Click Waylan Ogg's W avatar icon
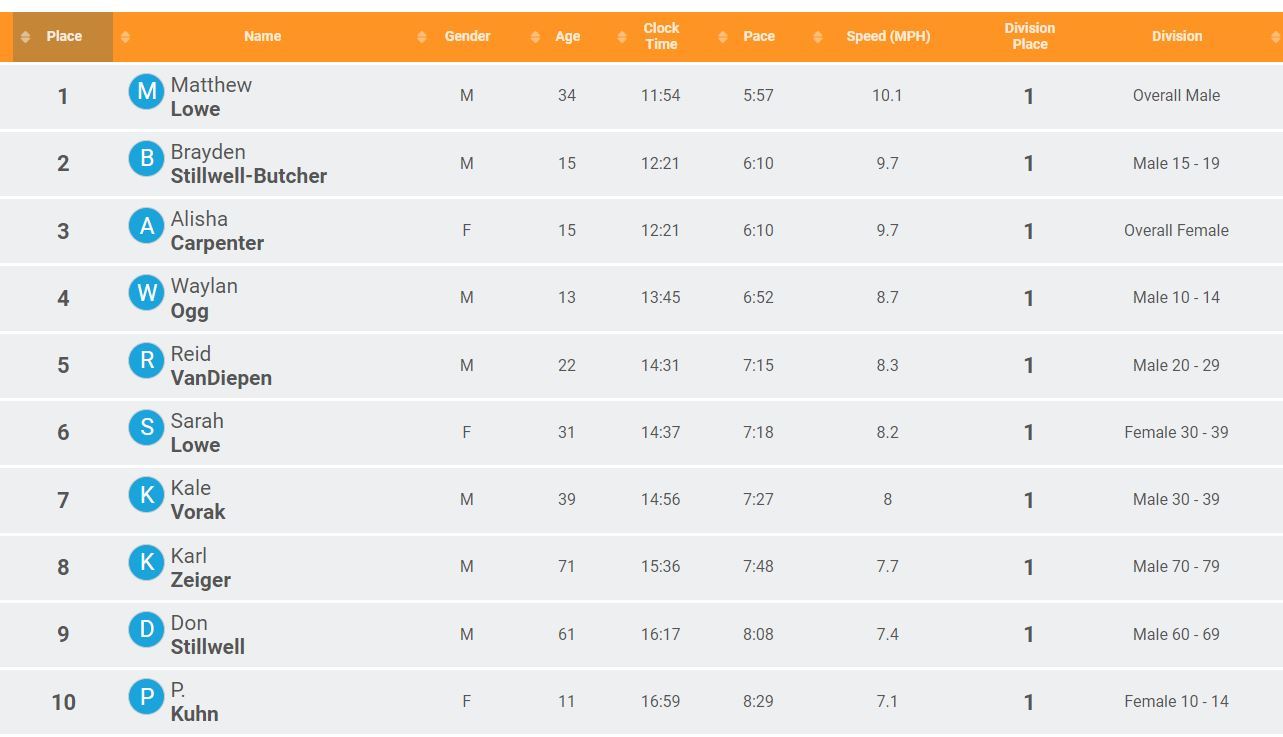1283x737 pixels. tap(146, 293)
